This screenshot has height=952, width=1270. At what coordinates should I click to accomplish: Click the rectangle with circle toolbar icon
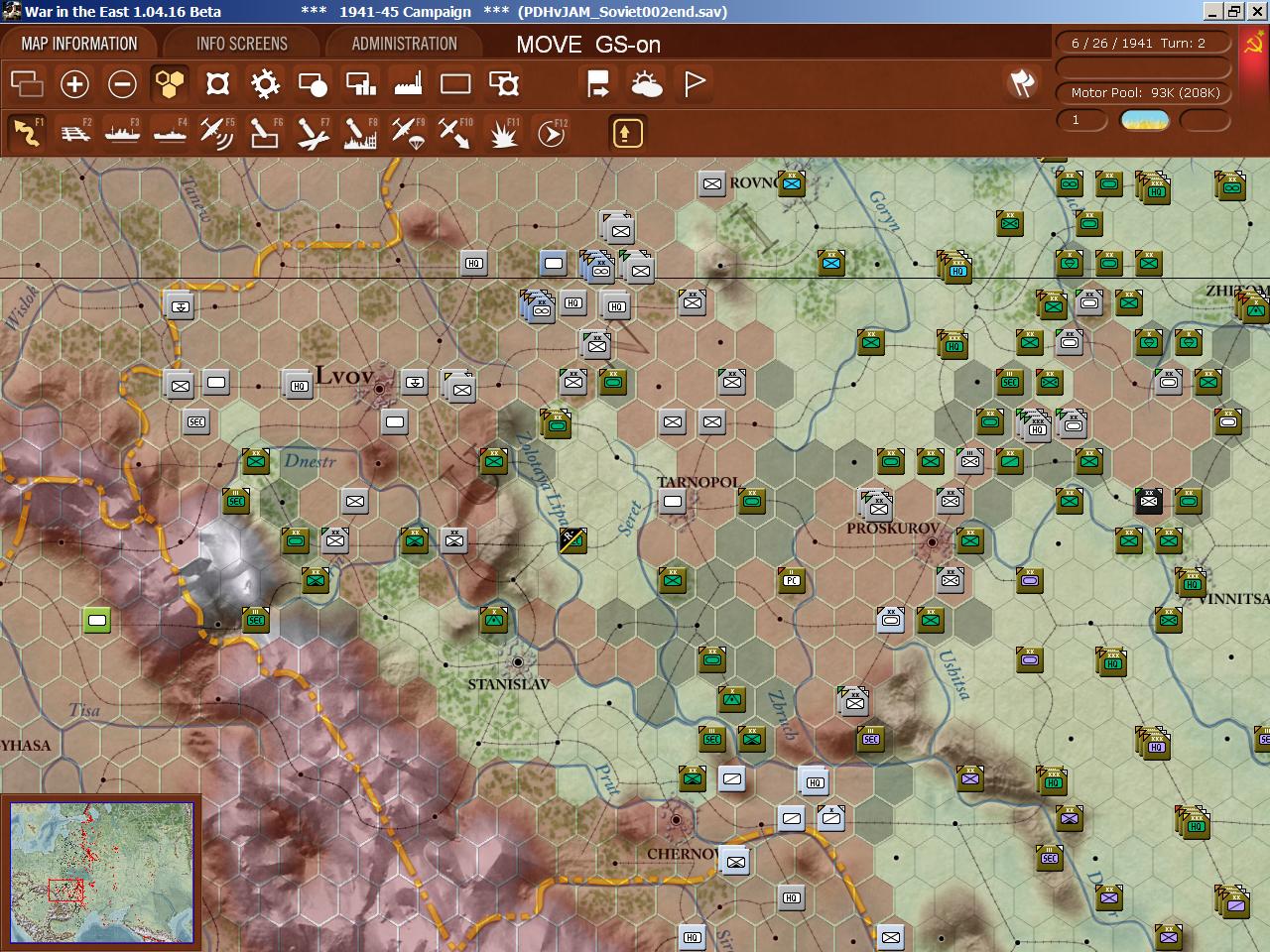click(x=313, y=84)
